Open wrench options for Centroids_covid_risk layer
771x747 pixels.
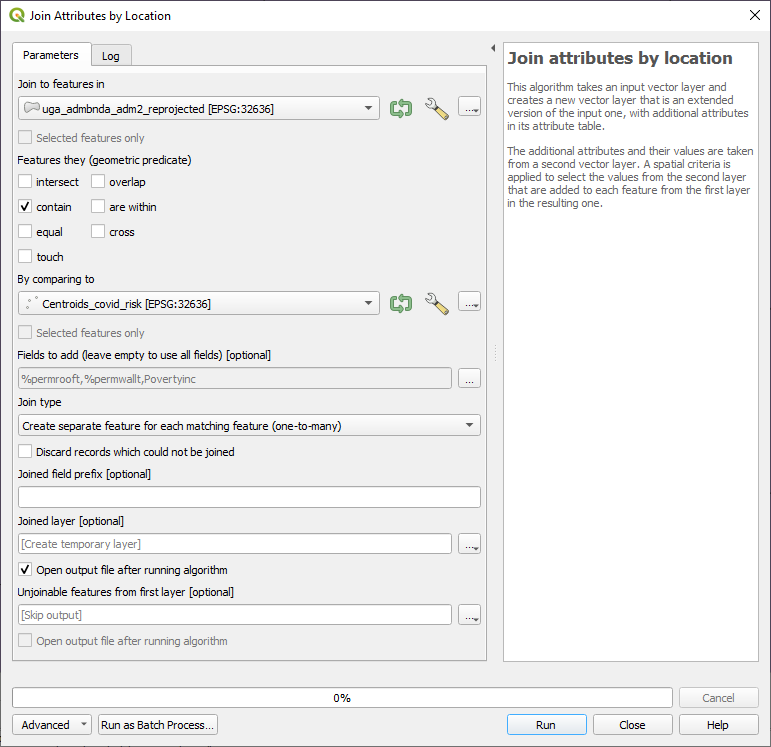(436, 303)
